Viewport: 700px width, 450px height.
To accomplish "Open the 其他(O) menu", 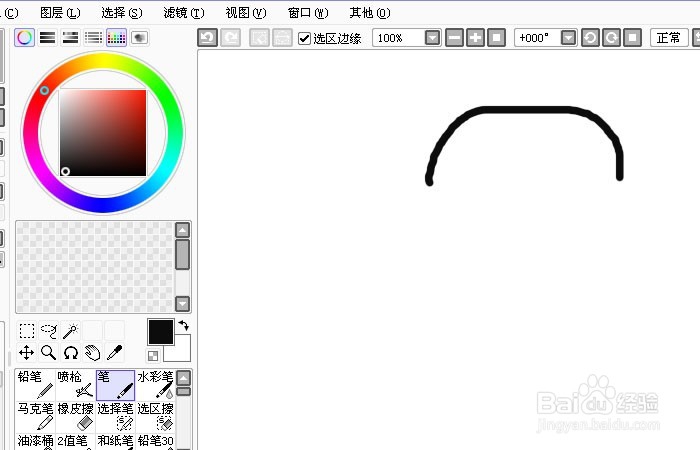I will (x=370, y=12).
